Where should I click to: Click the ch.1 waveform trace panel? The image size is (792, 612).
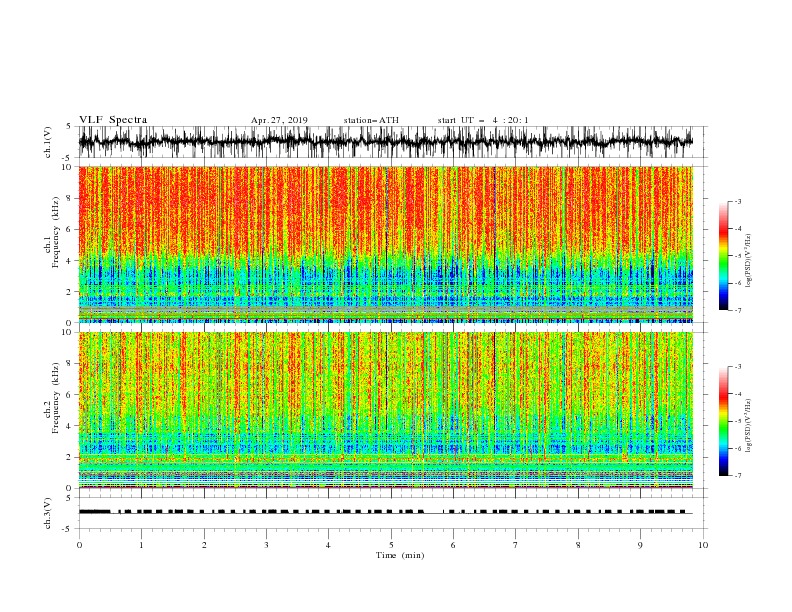[392, 142]
